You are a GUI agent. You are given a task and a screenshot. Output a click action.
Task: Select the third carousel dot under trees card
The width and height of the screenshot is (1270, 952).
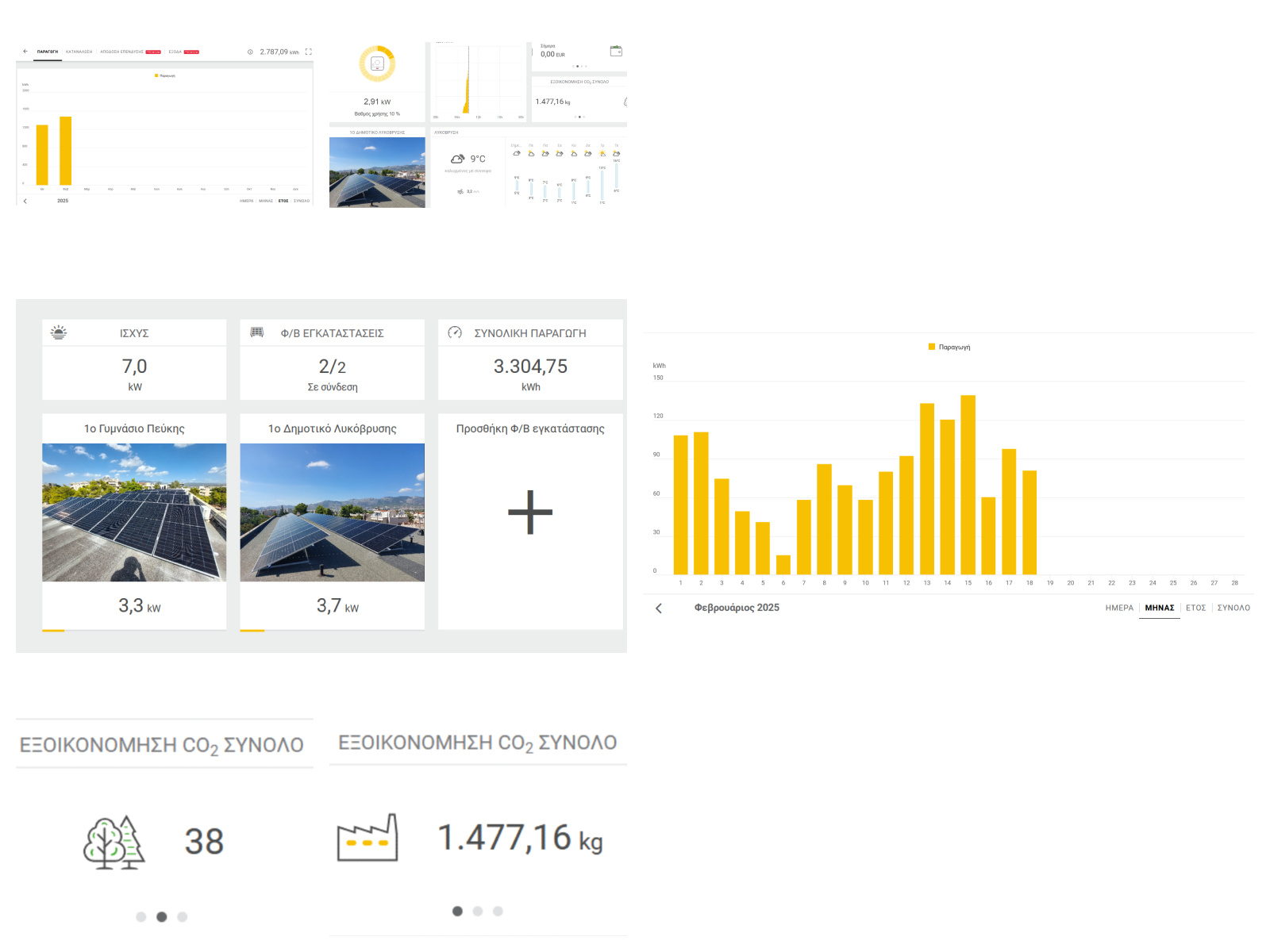[x=183, y=917]
